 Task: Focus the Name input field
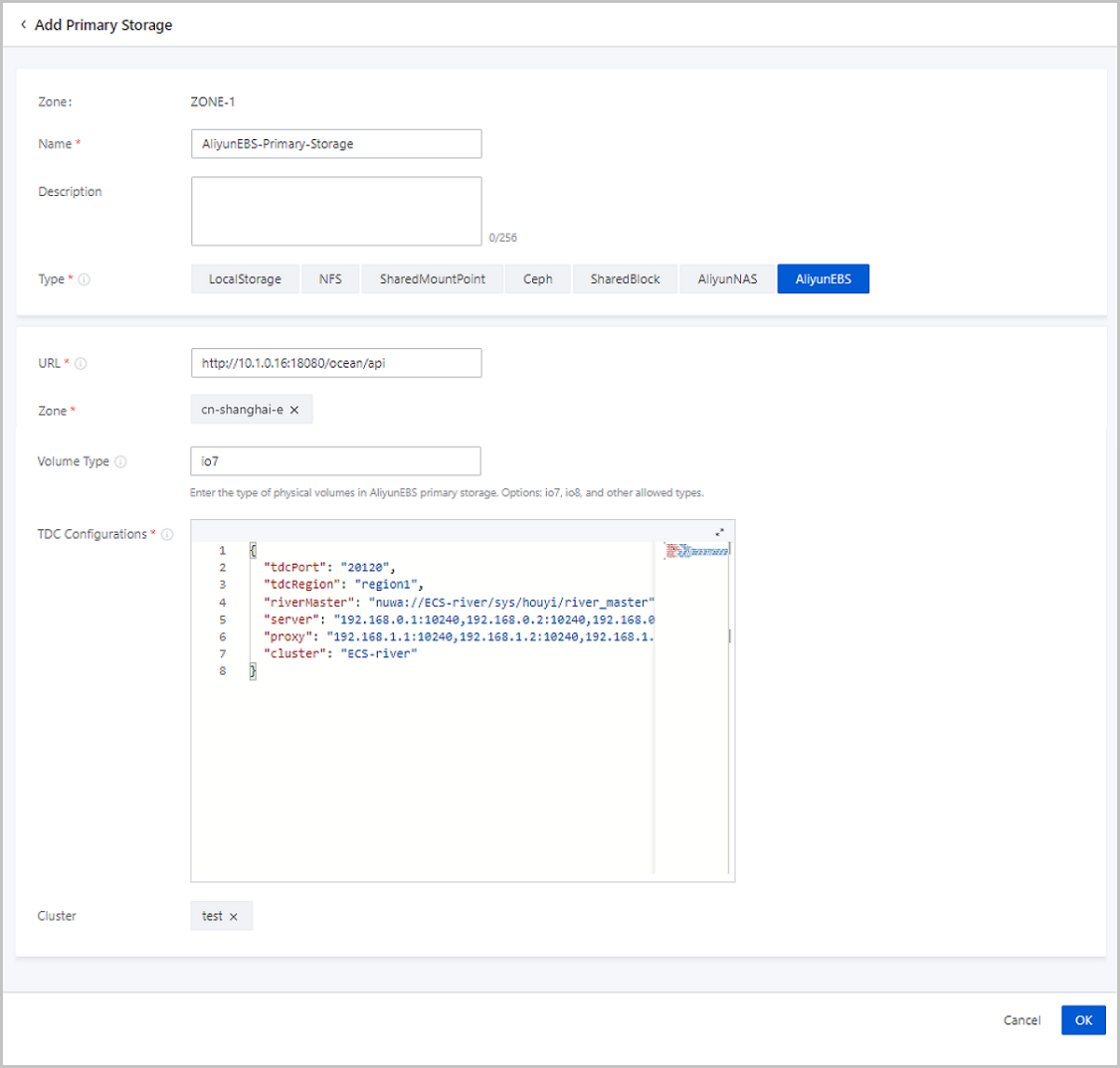coord(336,144)
